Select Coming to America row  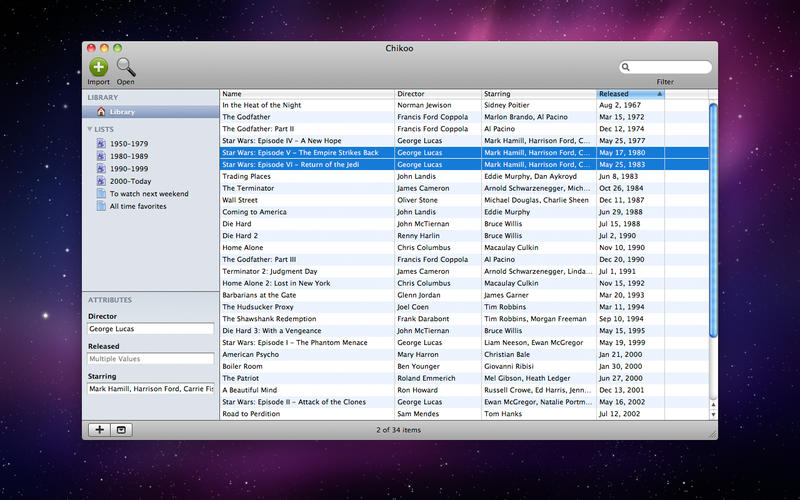pyautogui.click(x=464, y=212)
